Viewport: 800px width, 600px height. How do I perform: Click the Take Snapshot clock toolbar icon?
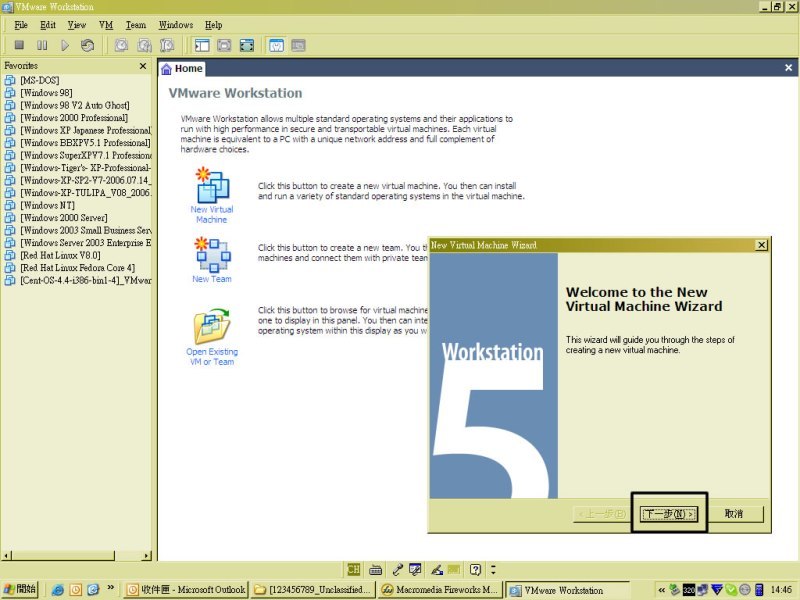(x=121, y=45)
